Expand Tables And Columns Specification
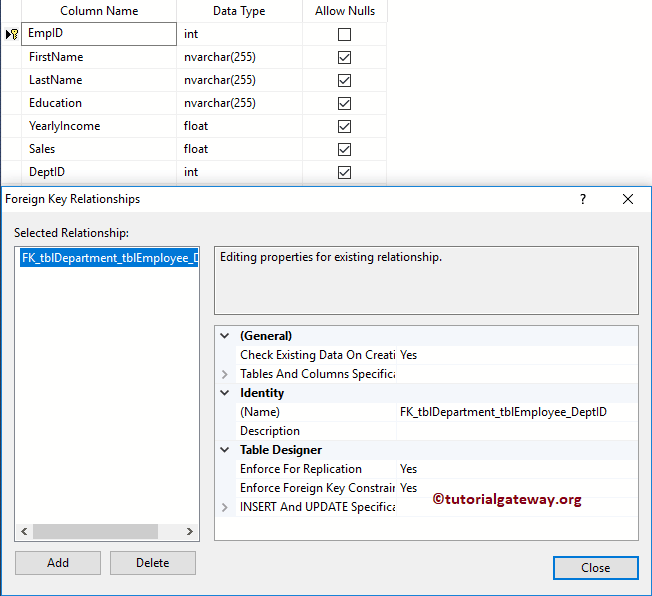 point(225,374)
